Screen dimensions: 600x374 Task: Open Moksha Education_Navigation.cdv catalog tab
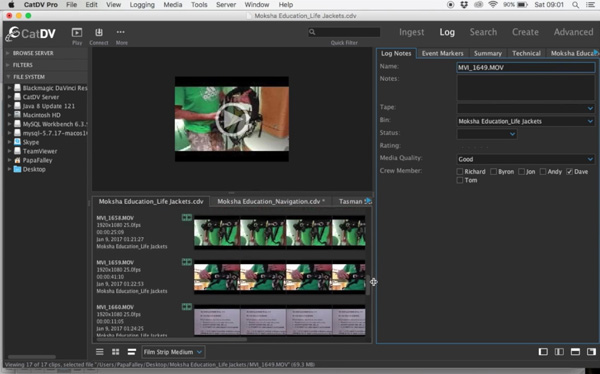[271, 201]
